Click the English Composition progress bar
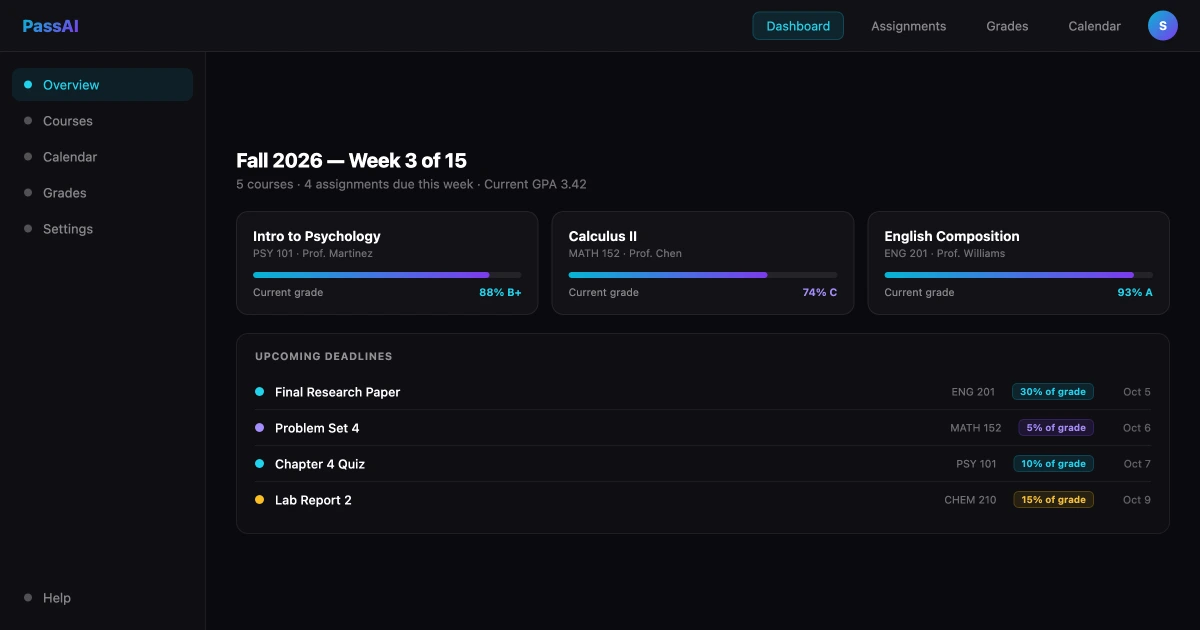 [x=1018, y=275]
